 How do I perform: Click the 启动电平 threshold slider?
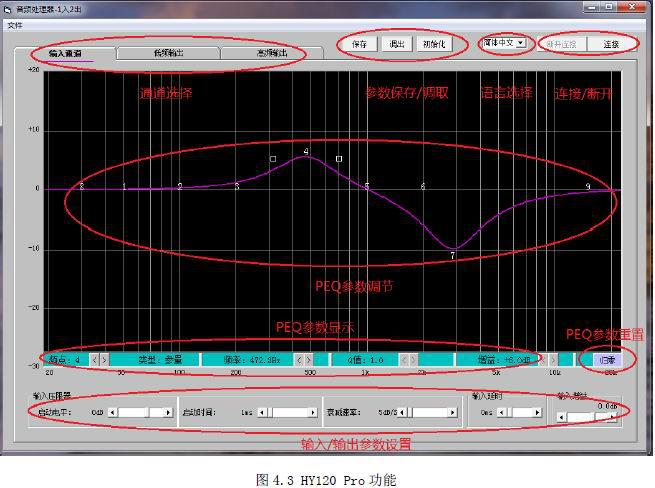(141, 411)
